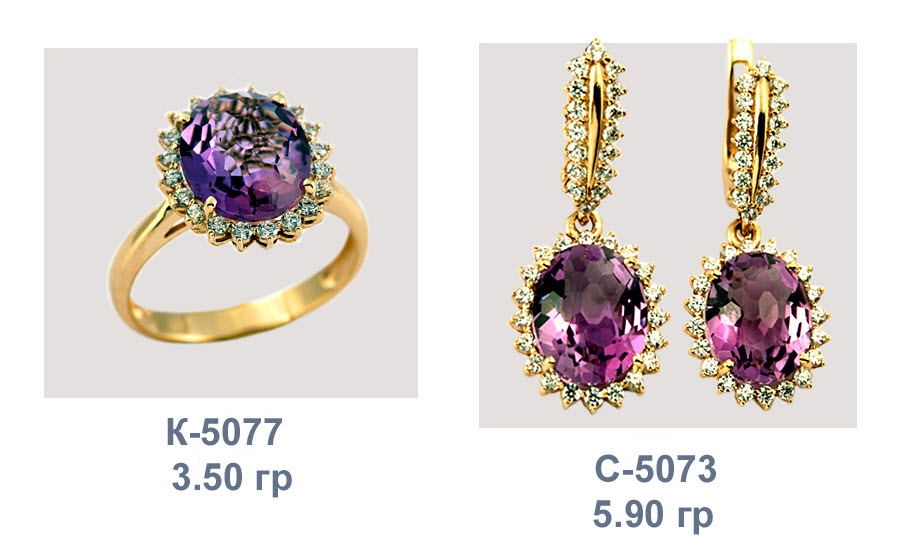Pick the purple amethyst stone on the ring

(x=245, y=156)
